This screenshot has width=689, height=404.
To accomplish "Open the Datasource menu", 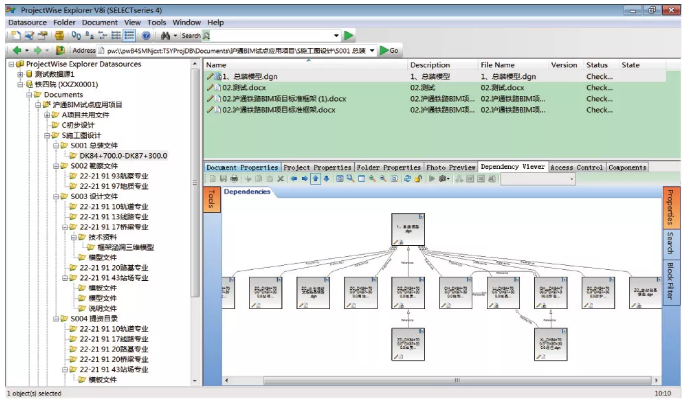I will (x=27, y=22).
